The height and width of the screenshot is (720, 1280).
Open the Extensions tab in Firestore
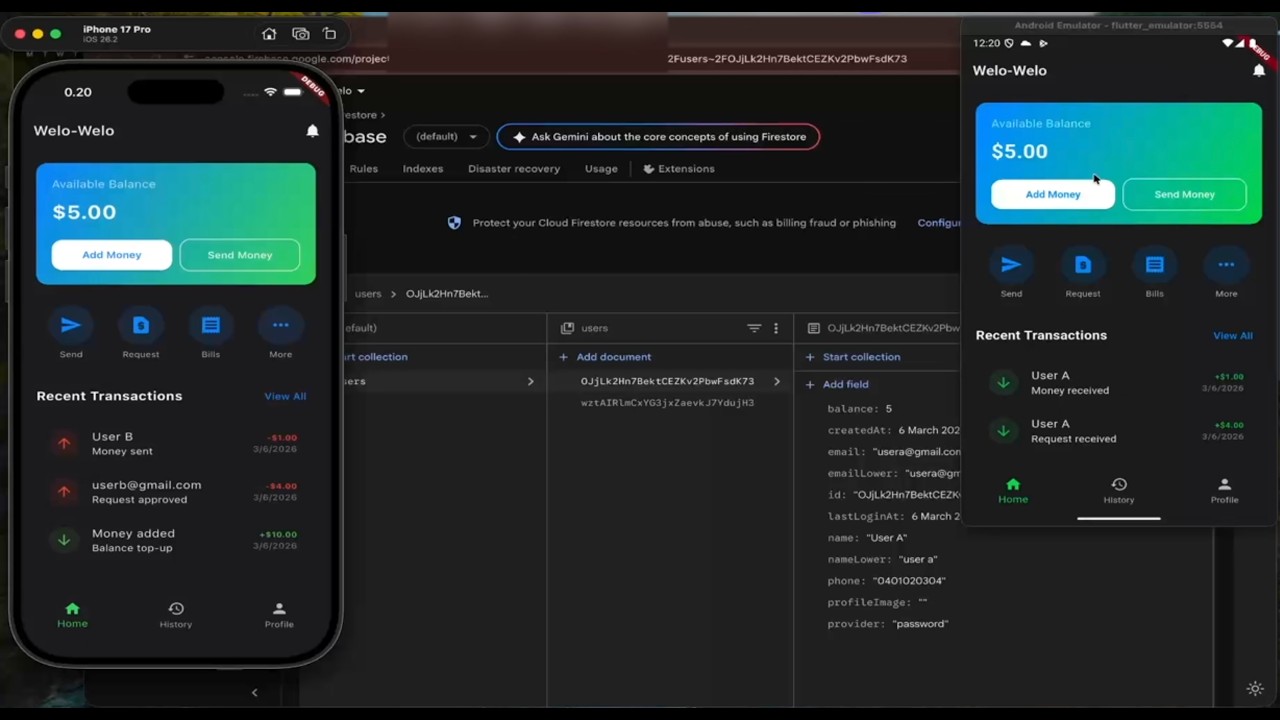(679, 169)
